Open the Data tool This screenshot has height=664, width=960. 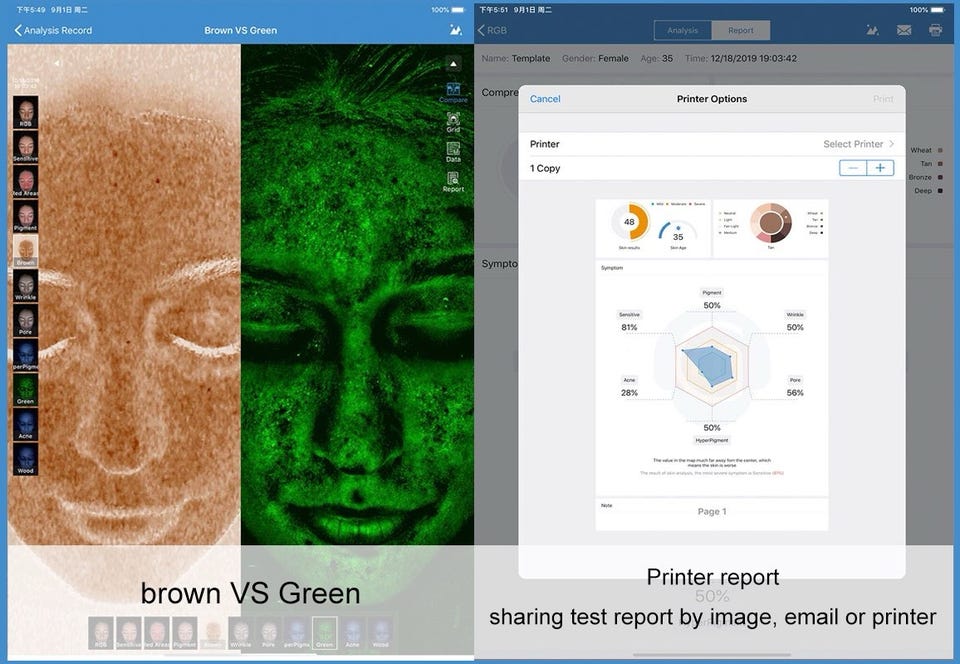coord(453,152)
